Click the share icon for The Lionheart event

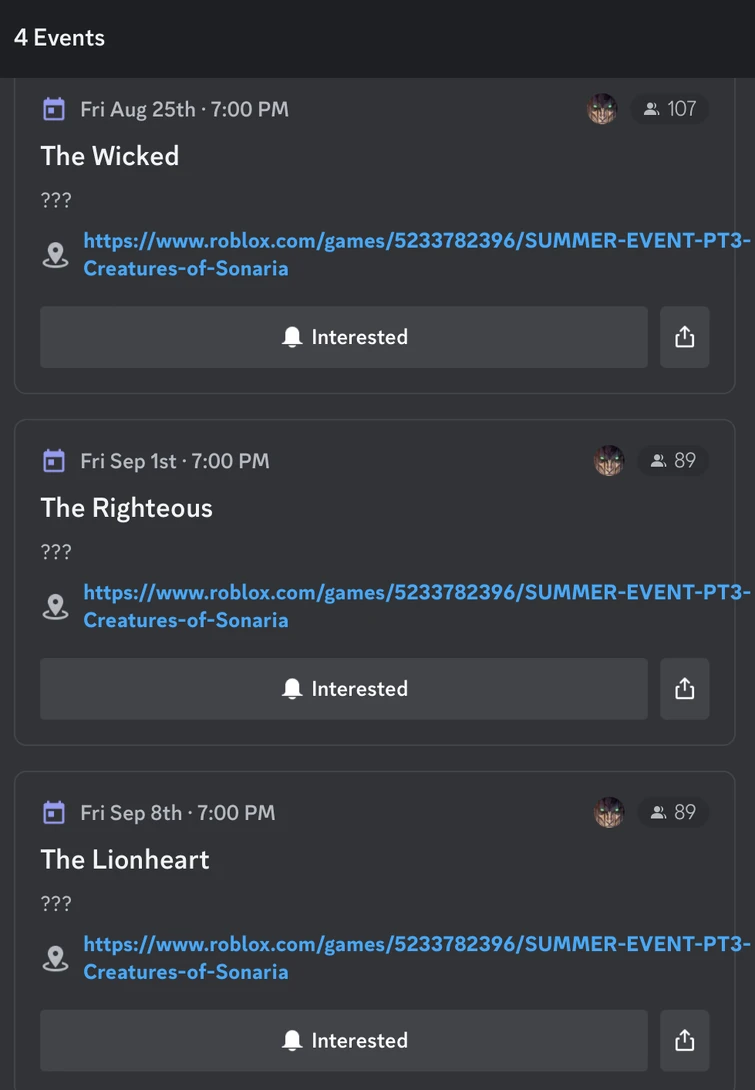(x=684, y=1040)
